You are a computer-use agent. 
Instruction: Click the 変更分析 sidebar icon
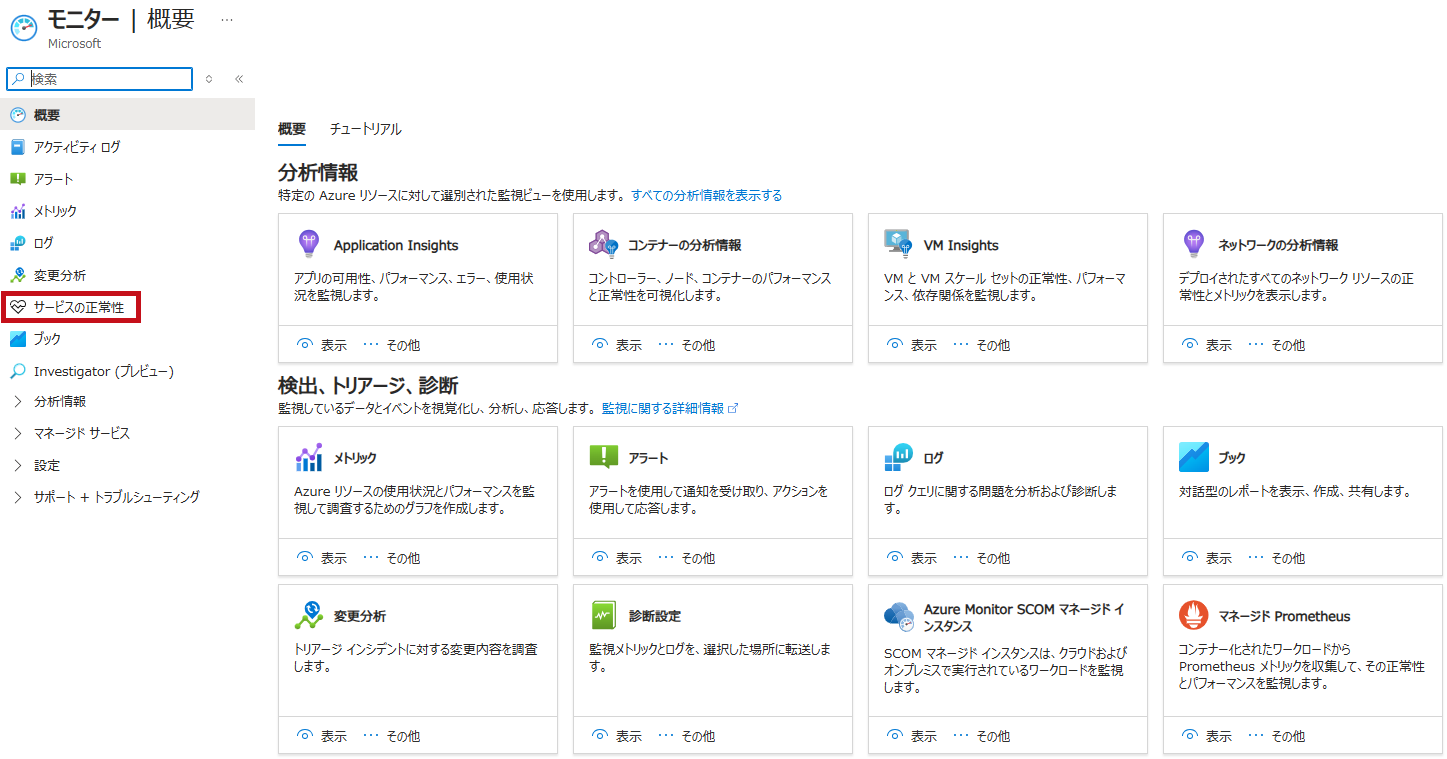click(x=18, y=275)
